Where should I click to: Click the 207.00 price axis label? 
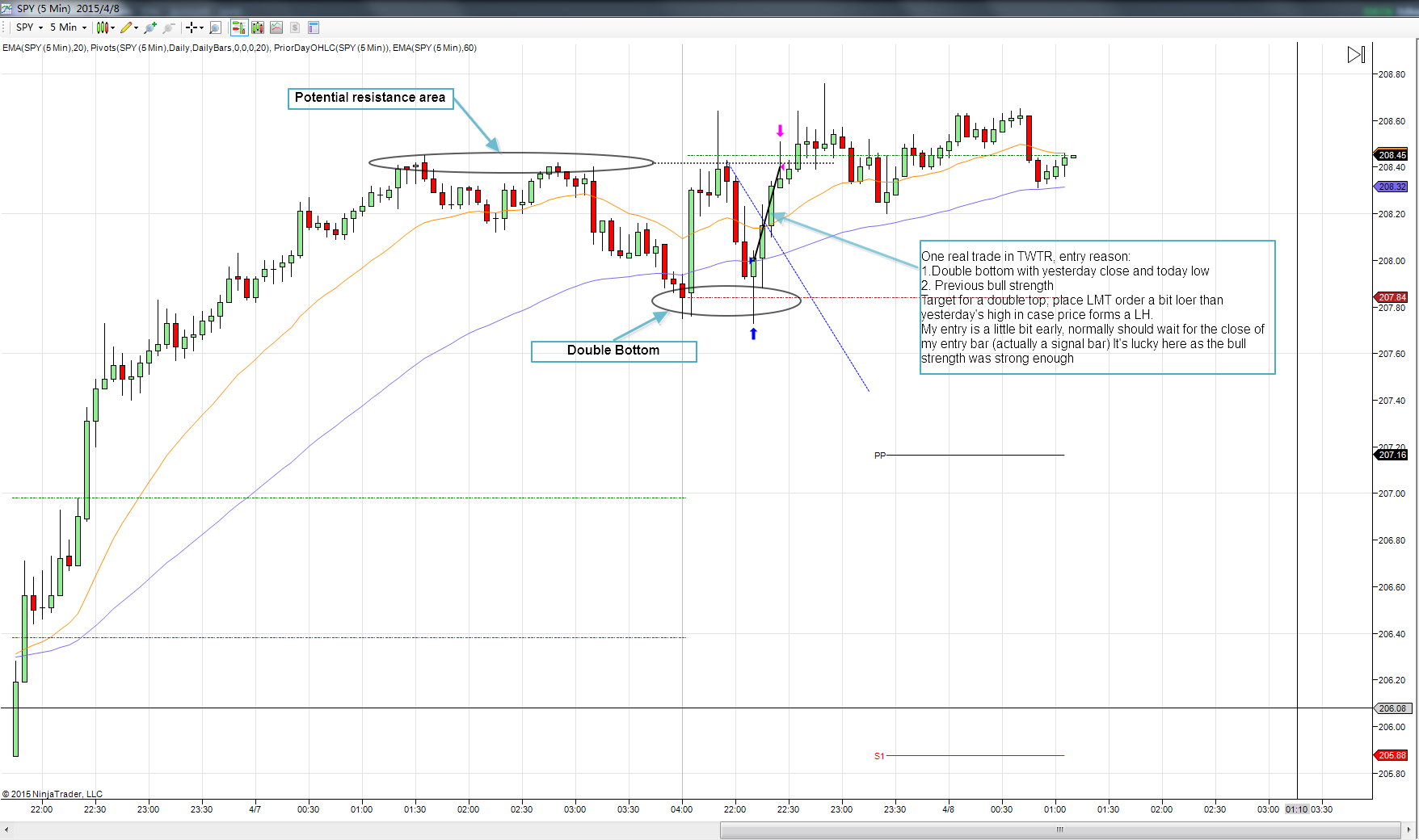click(x=1392, y=493)
